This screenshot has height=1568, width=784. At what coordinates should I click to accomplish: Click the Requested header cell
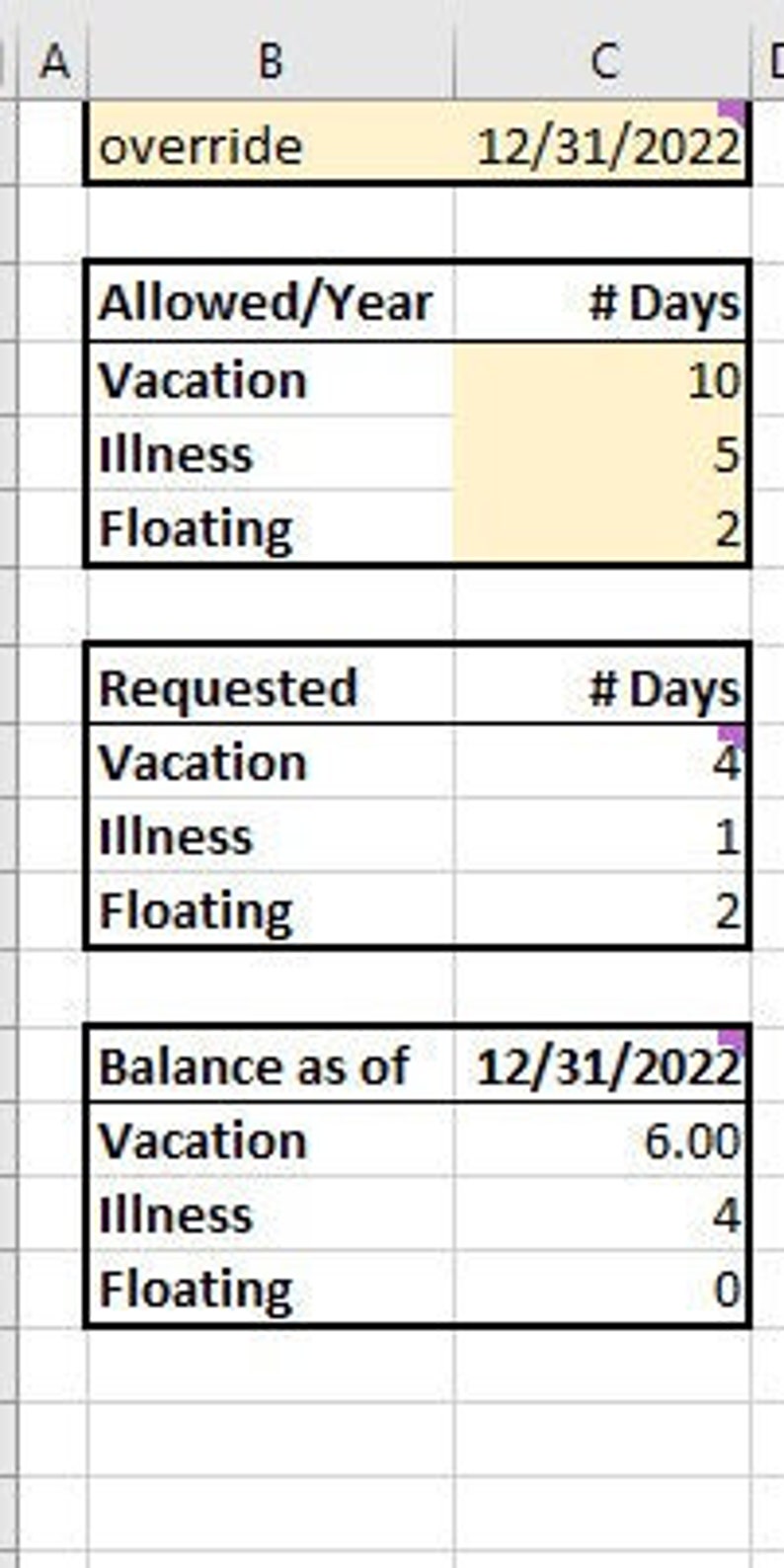pyautogui.click(x=271, y=686)
